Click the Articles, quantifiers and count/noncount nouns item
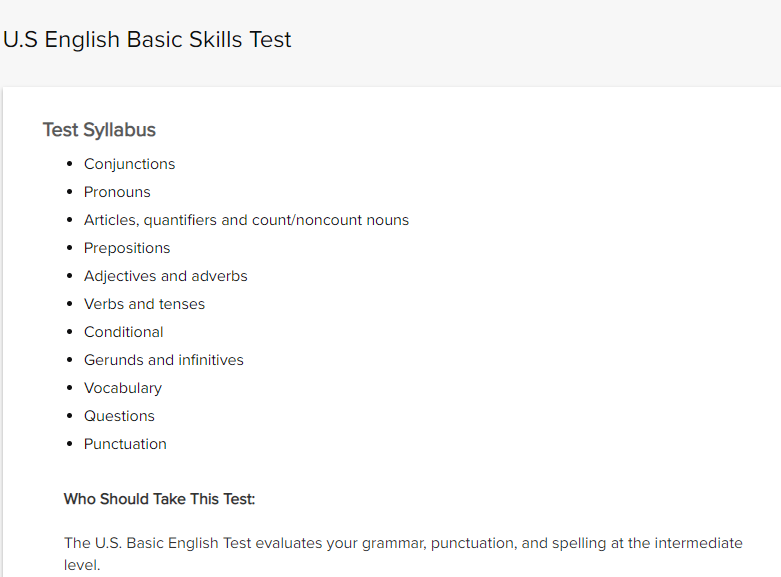 pos(246,220)
